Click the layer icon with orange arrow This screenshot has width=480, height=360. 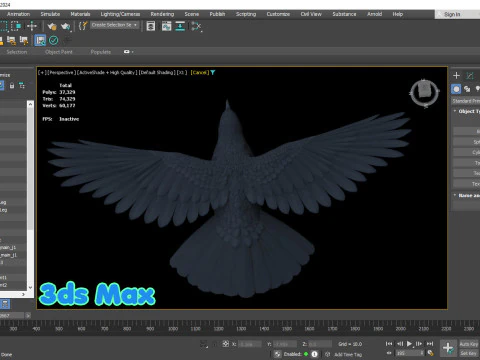pos(24,41)
